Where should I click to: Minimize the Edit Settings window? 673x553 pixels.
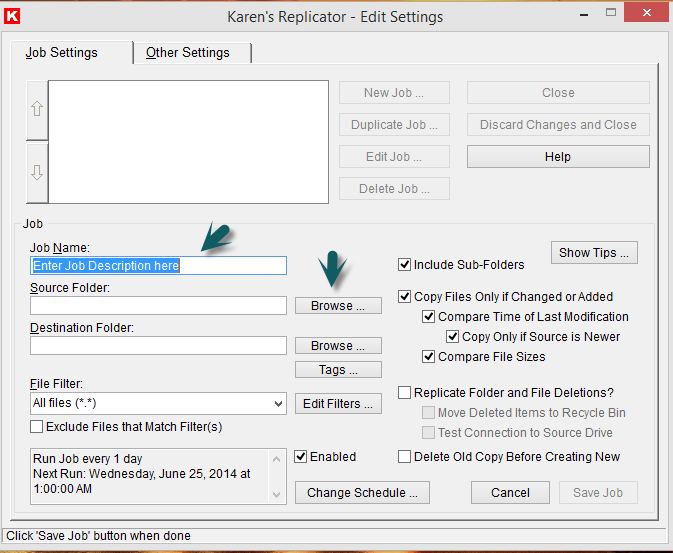[x=584, y=14]
